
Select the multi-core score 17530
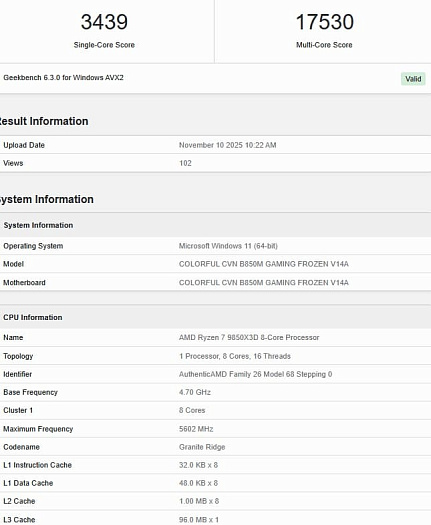click(325, 22)
